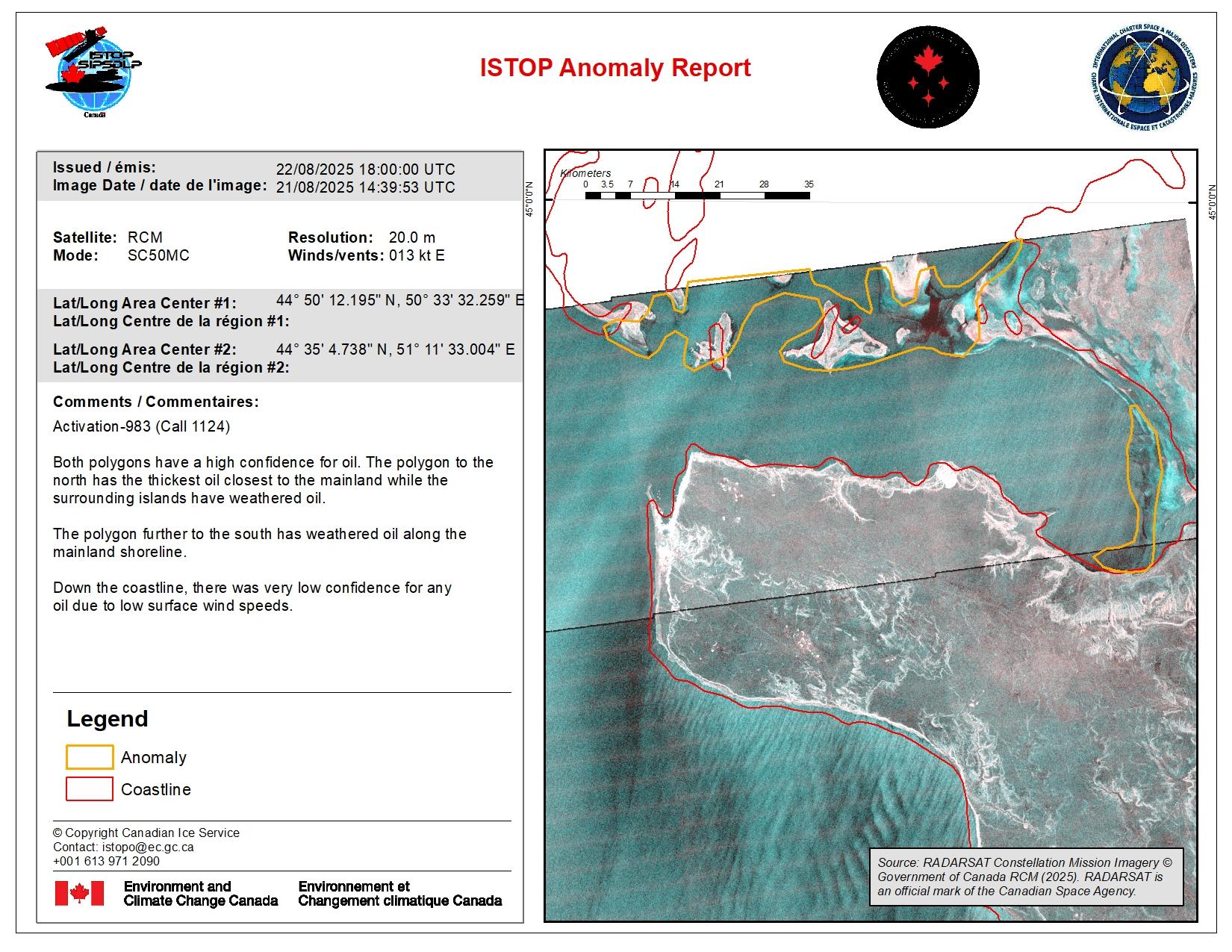This screenshot has height=952, width=1232.
Task: Click the Kilometers scale bar on map
Action: 697,196
